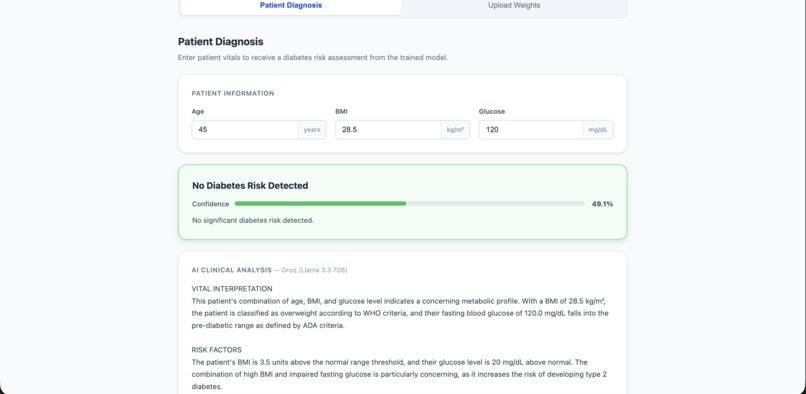The height and width of the screenshot is (394, 806).
Task: Click the risk factors paragraph text
Action: pos(399,374)
